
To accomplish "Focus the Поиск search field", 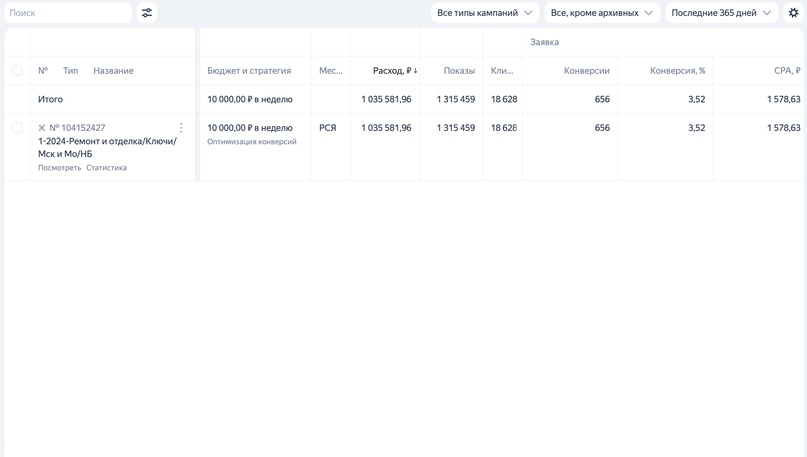I will tap(68, 13).
